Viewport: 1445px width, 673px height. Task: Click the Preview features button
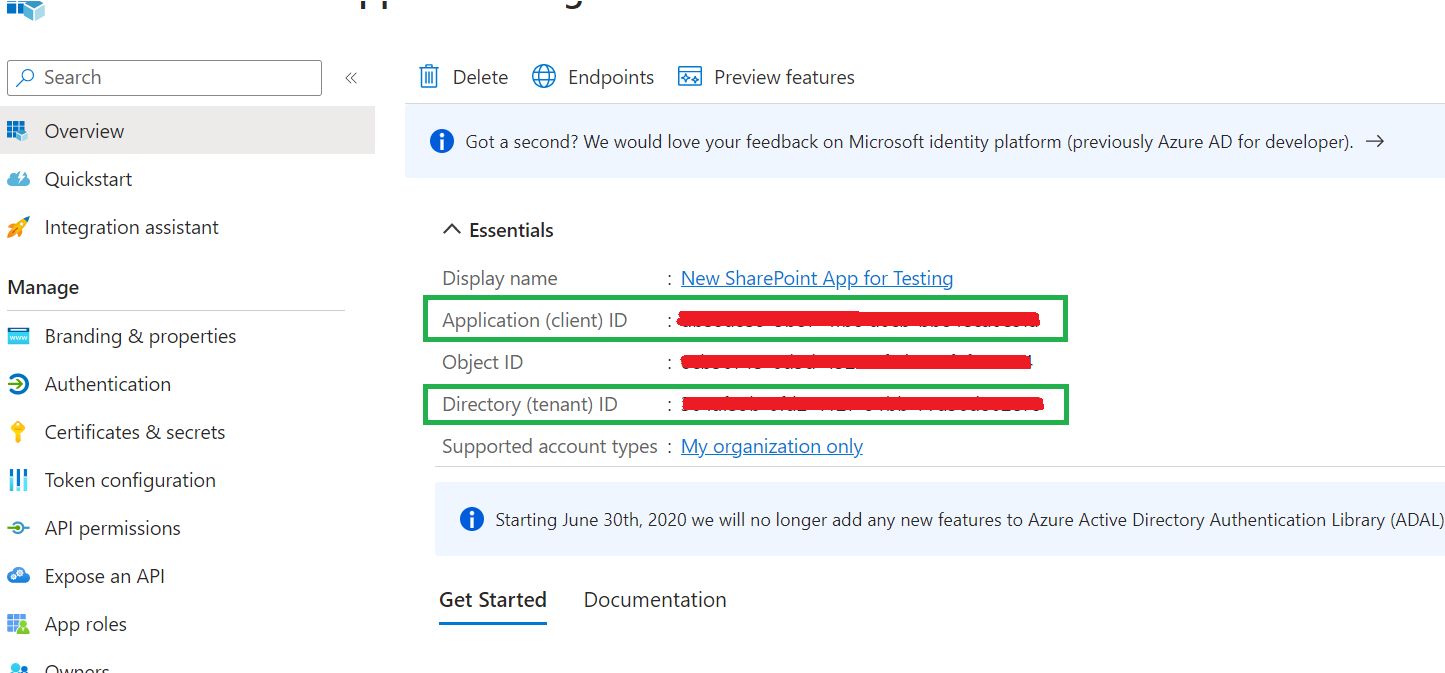tap(766, 77)
